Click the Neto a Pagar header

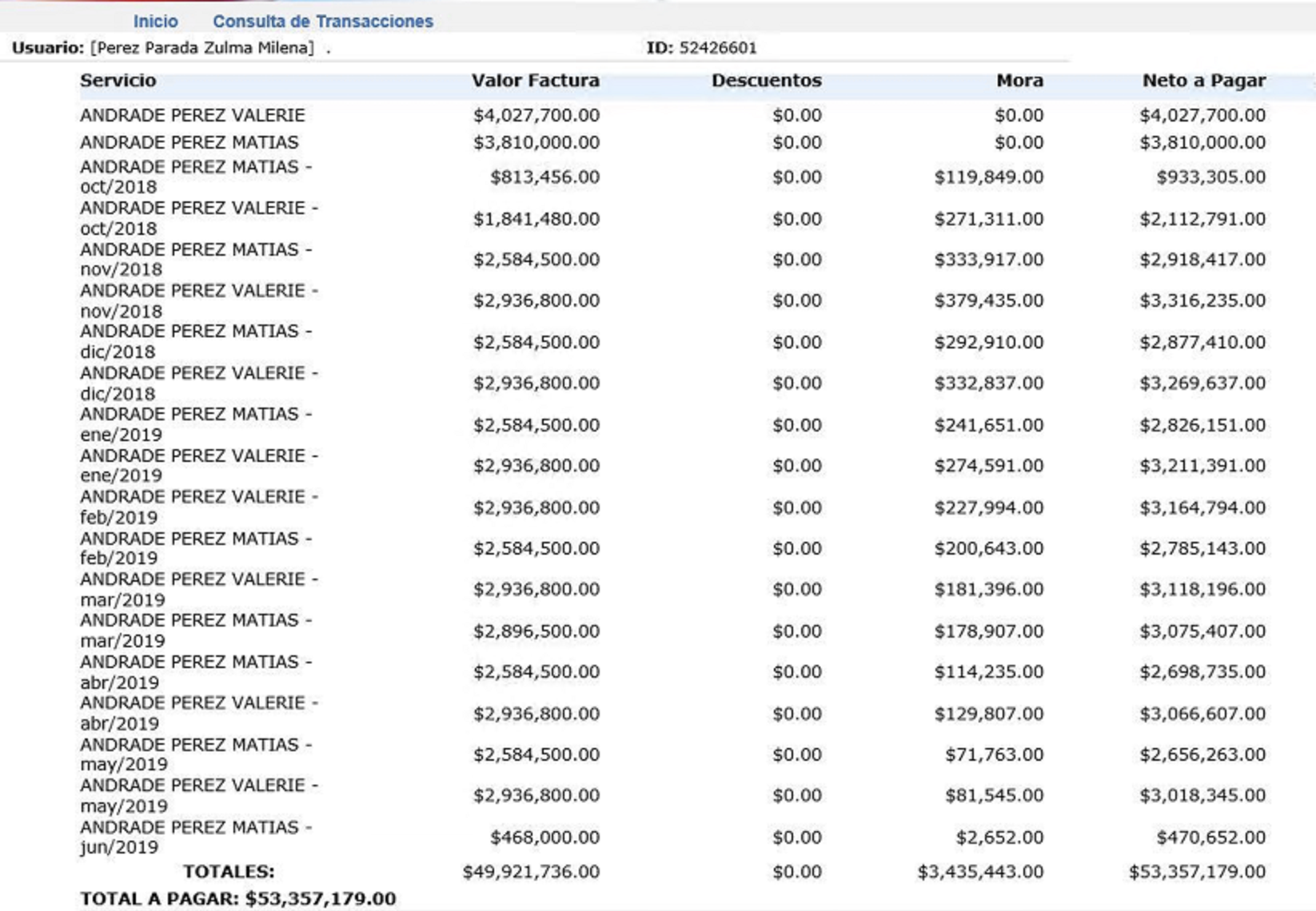pos(1204,81)
